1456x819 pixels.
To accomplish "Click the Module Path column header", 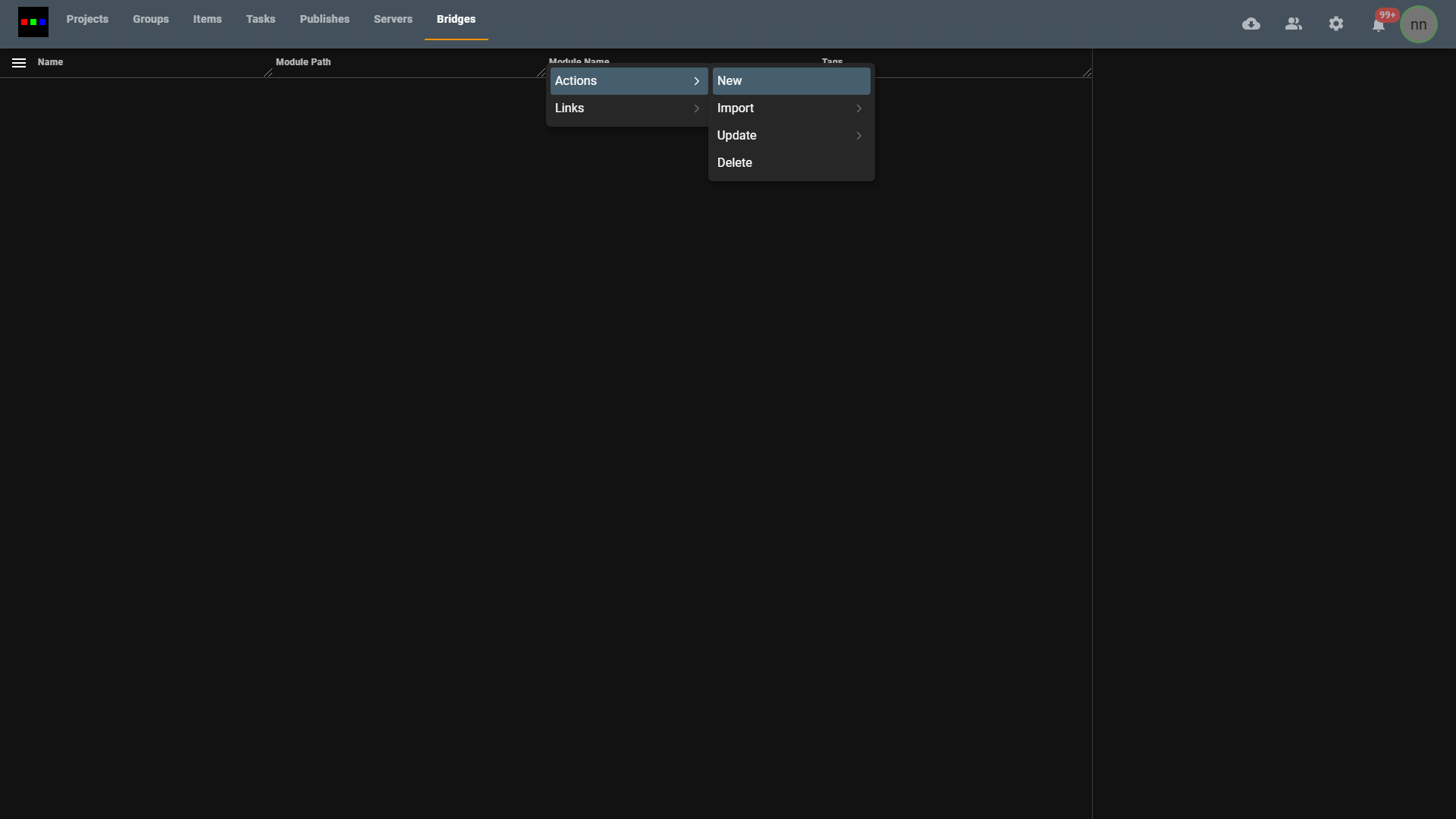I will pos(303,62).
